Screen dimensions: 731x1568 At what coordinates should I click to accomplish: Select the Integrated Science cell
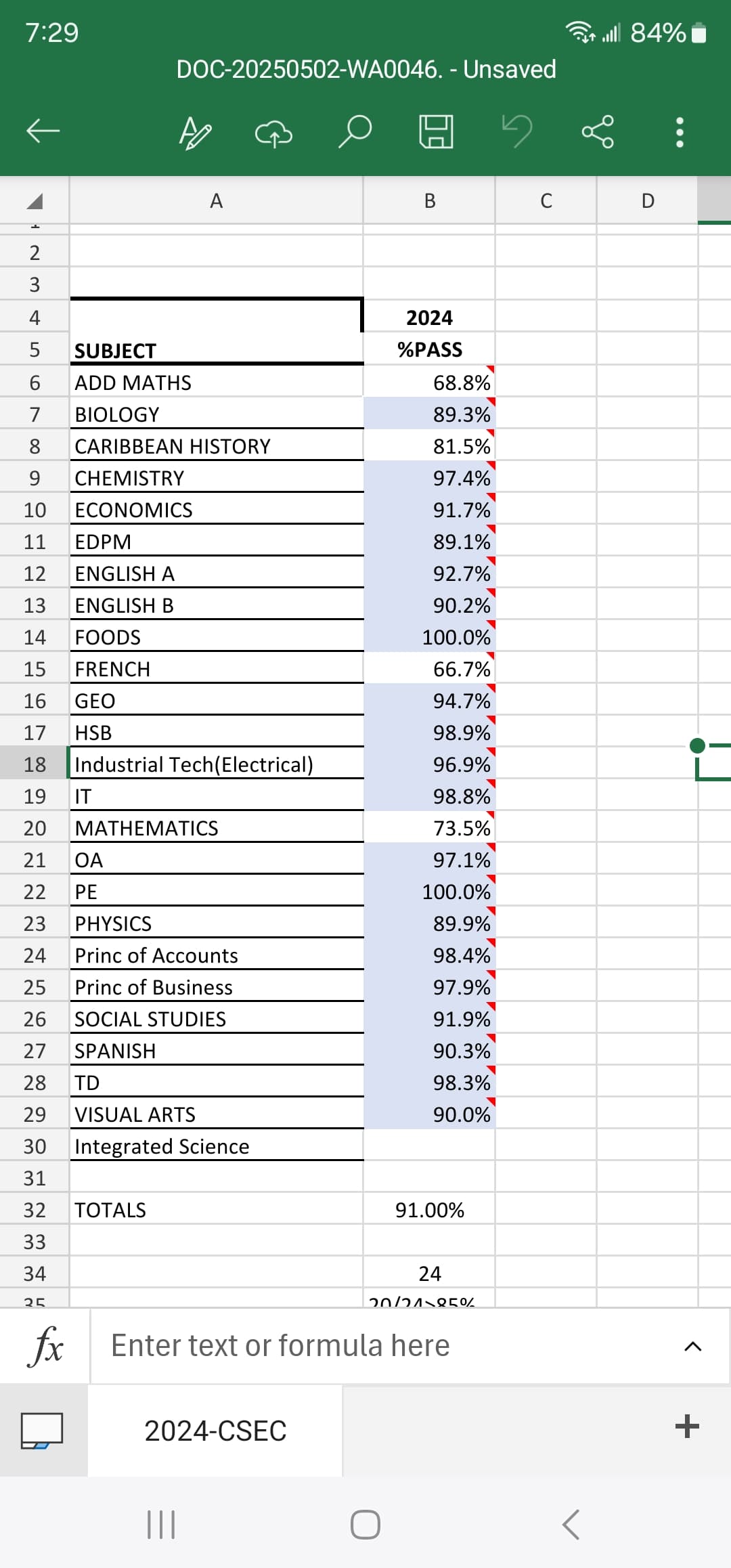pyautogui.click(x=217, y=1146)
